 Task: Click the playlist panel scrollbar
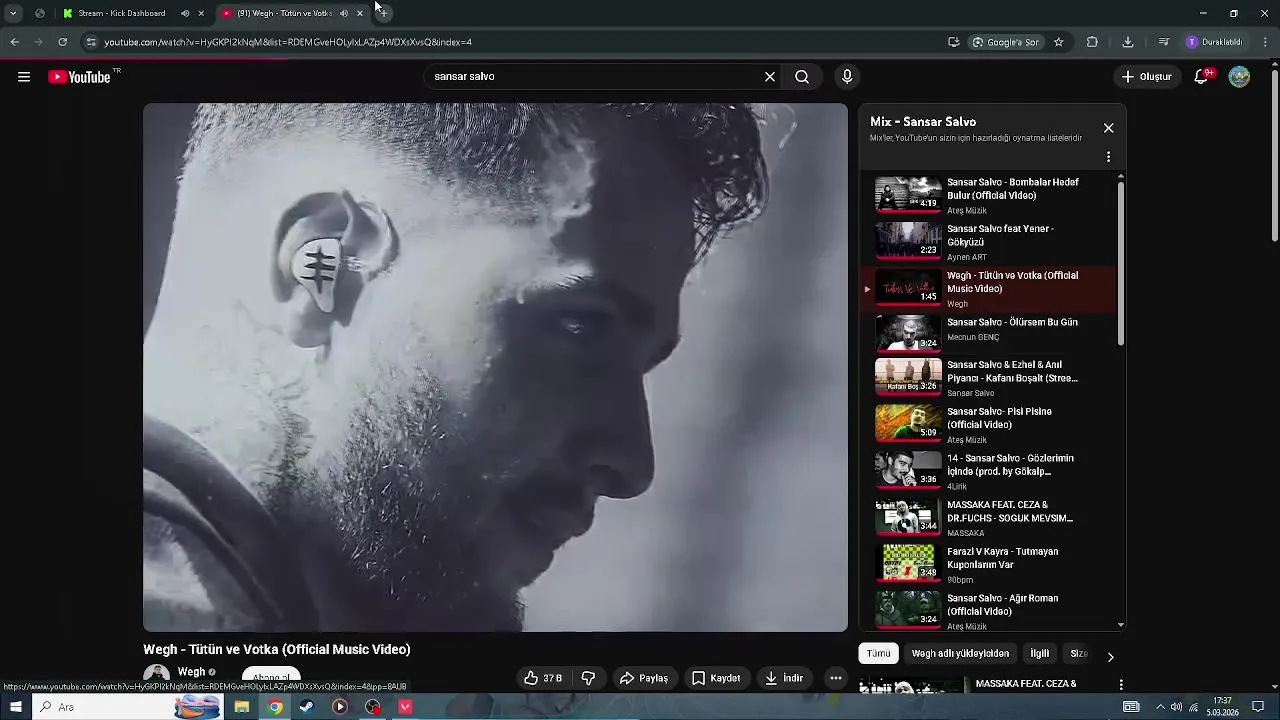1120,265
